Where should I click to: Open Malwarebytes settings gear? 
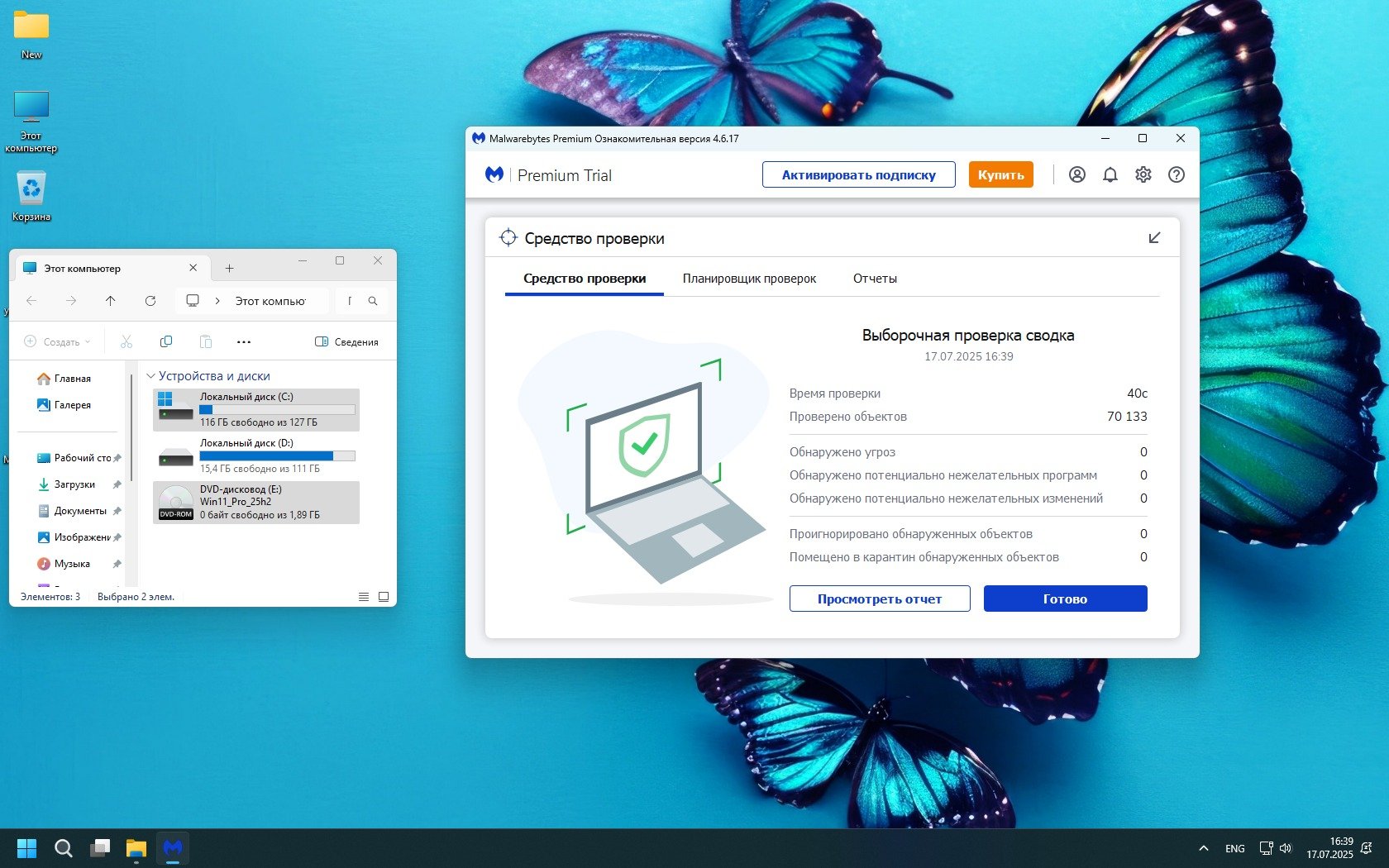1143,174
